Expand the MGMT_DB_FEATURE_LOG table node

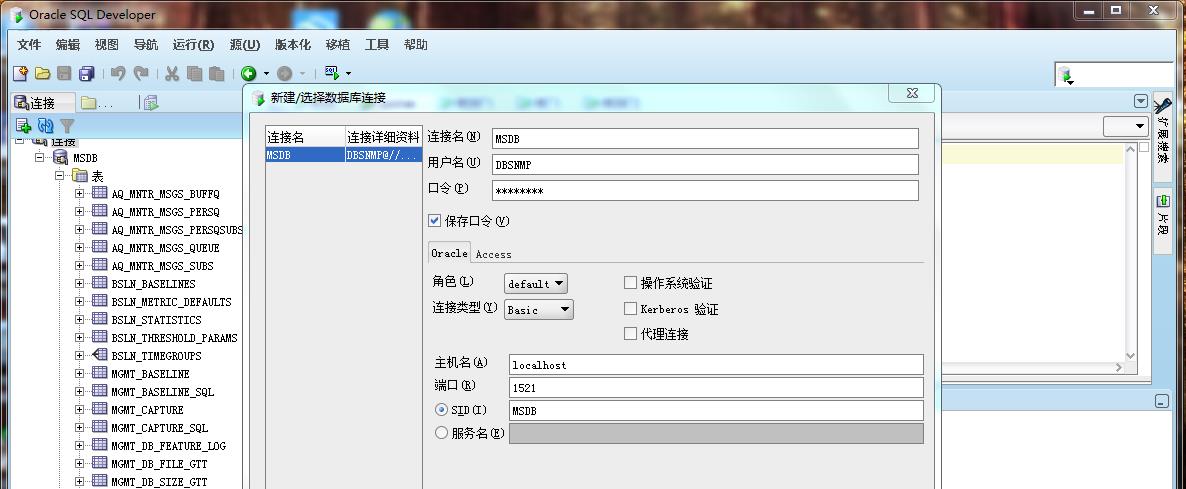[x=79, y=446]
